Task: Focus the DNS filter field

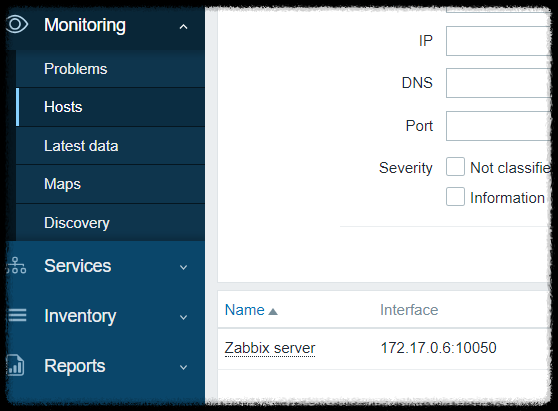Action: [498, 83]
